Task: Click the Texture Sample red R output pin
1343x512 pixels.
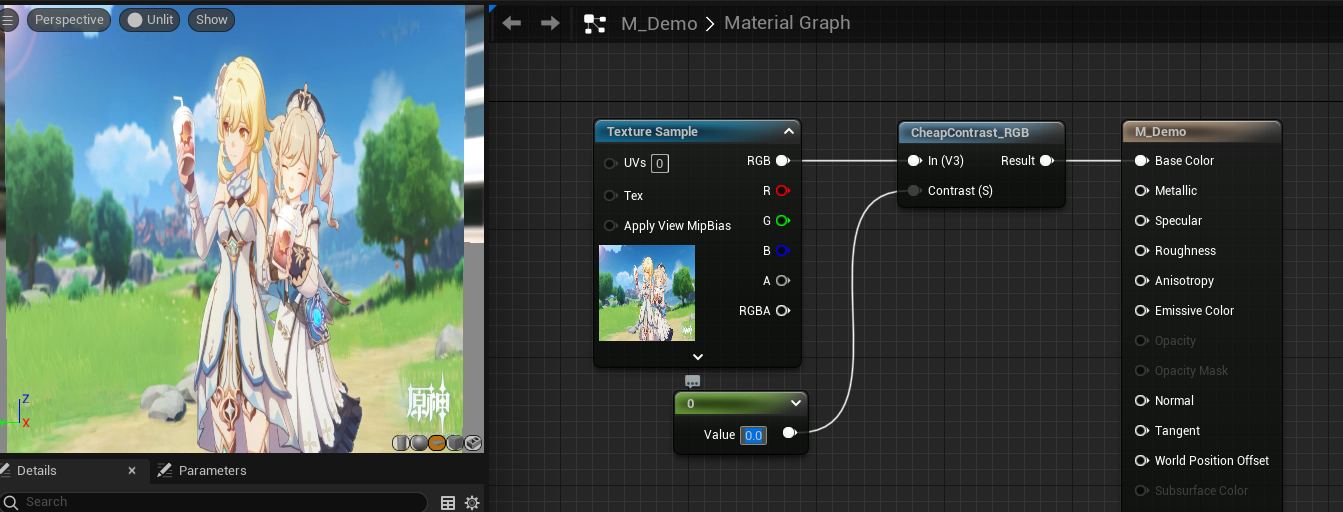Action: coord(782,190)
